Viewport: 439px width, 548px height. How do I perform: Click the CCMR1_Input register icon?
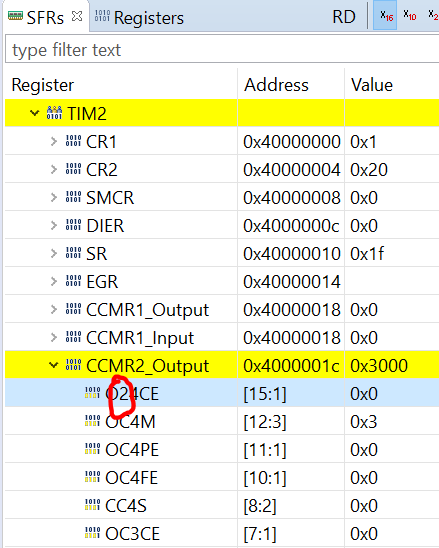[73, 336]
